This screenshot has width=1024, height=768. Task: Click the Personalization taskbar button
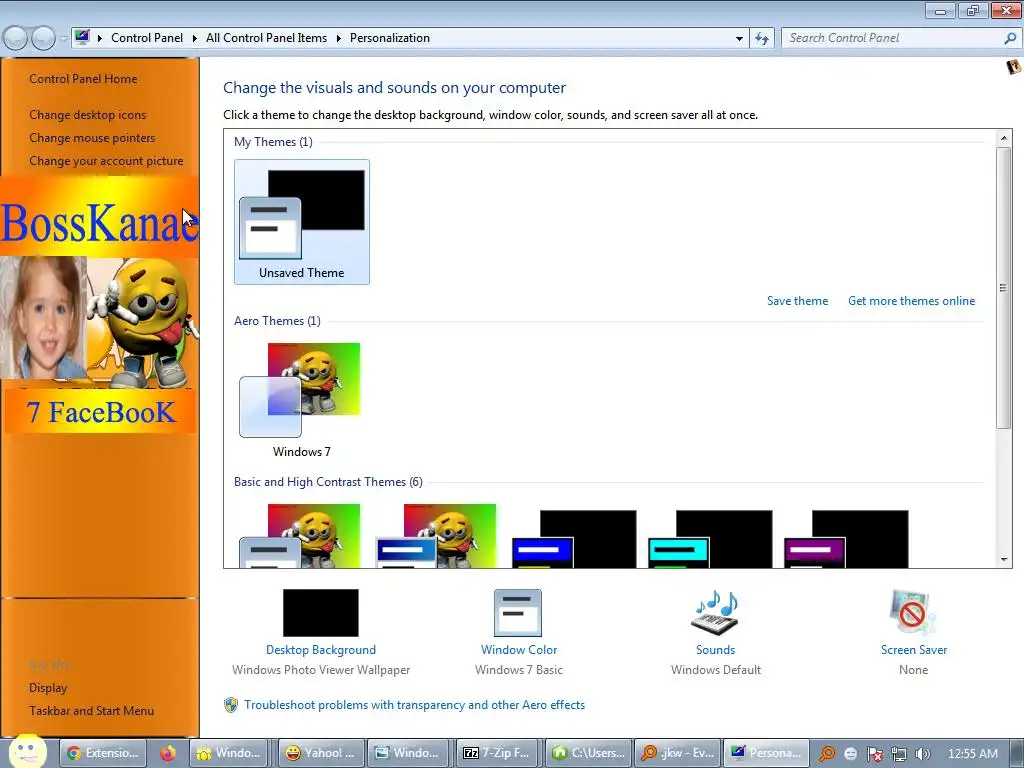(767, 753)
